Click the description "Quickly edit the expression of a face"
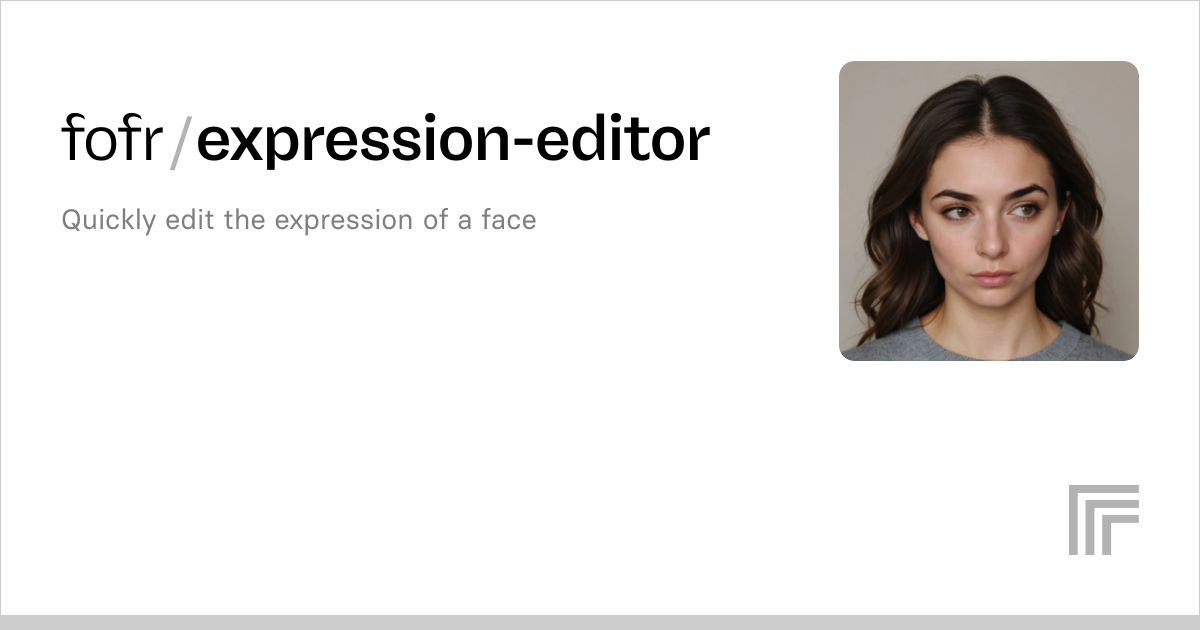This screenshot has height=630, width=1200. [x=299, y=220]
